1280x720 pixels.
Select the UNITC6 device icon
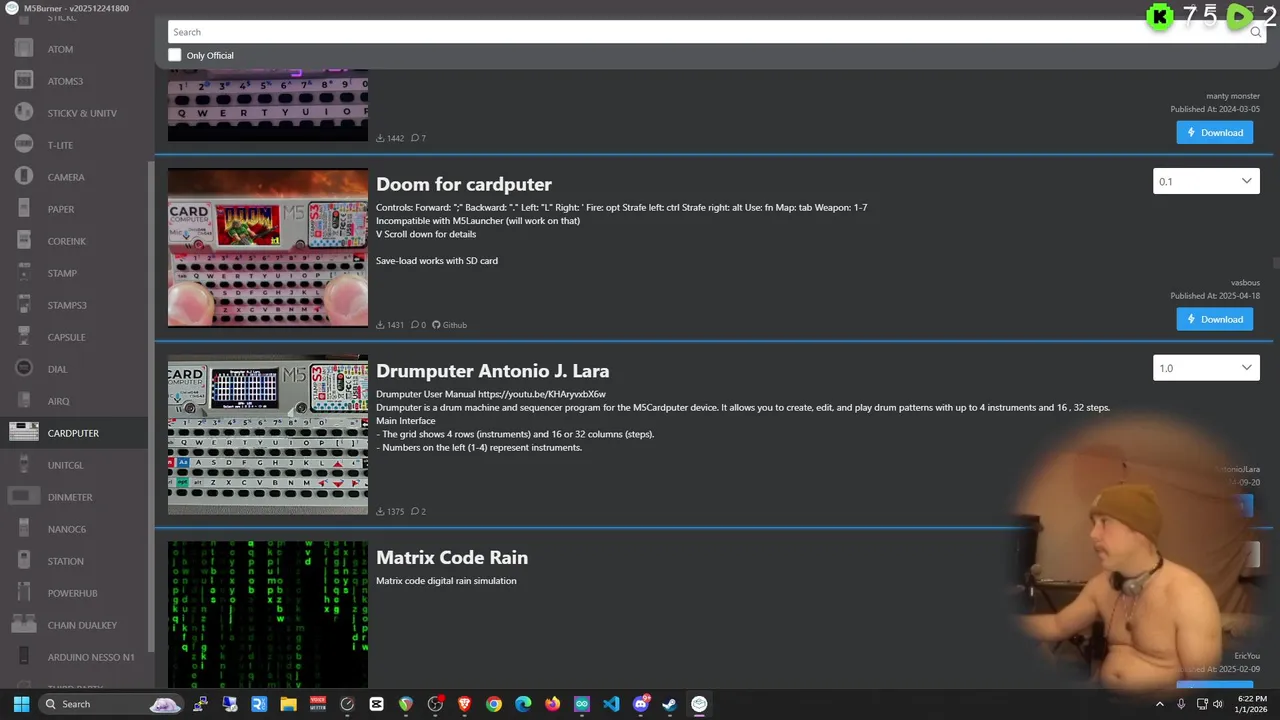tap(24, 465)
